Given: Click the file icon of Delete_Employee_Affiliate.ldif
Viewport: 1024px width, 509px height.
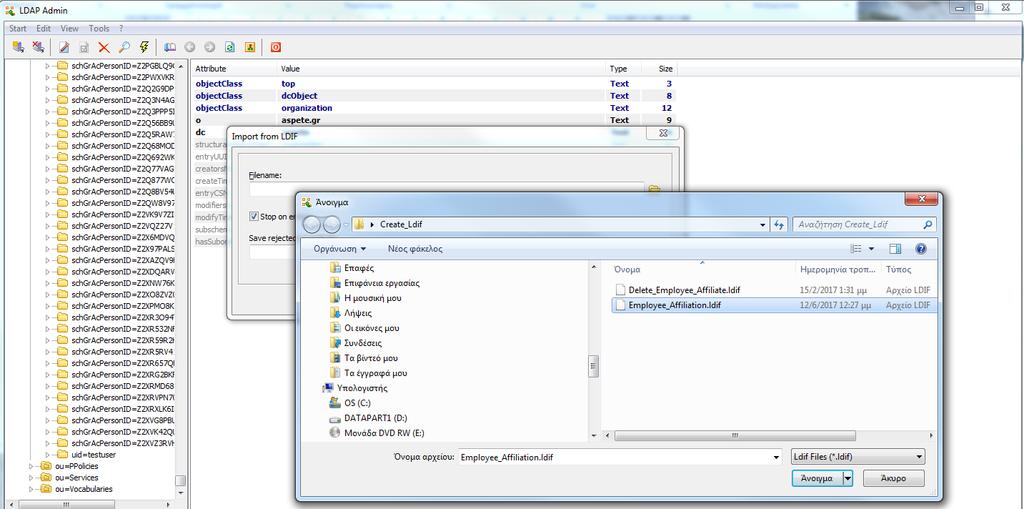Looking at the screenshot, I should pyautogui.click(x=621, y=289).
